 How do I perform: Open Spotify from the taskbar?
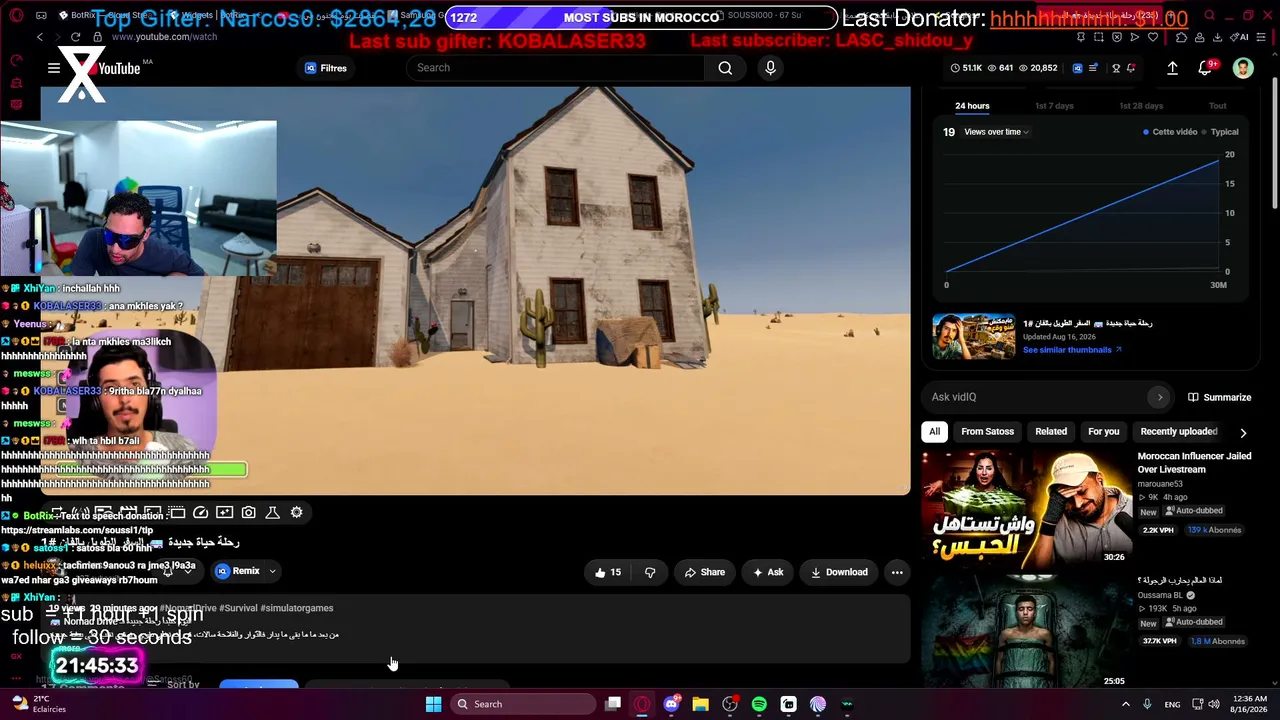759,704
